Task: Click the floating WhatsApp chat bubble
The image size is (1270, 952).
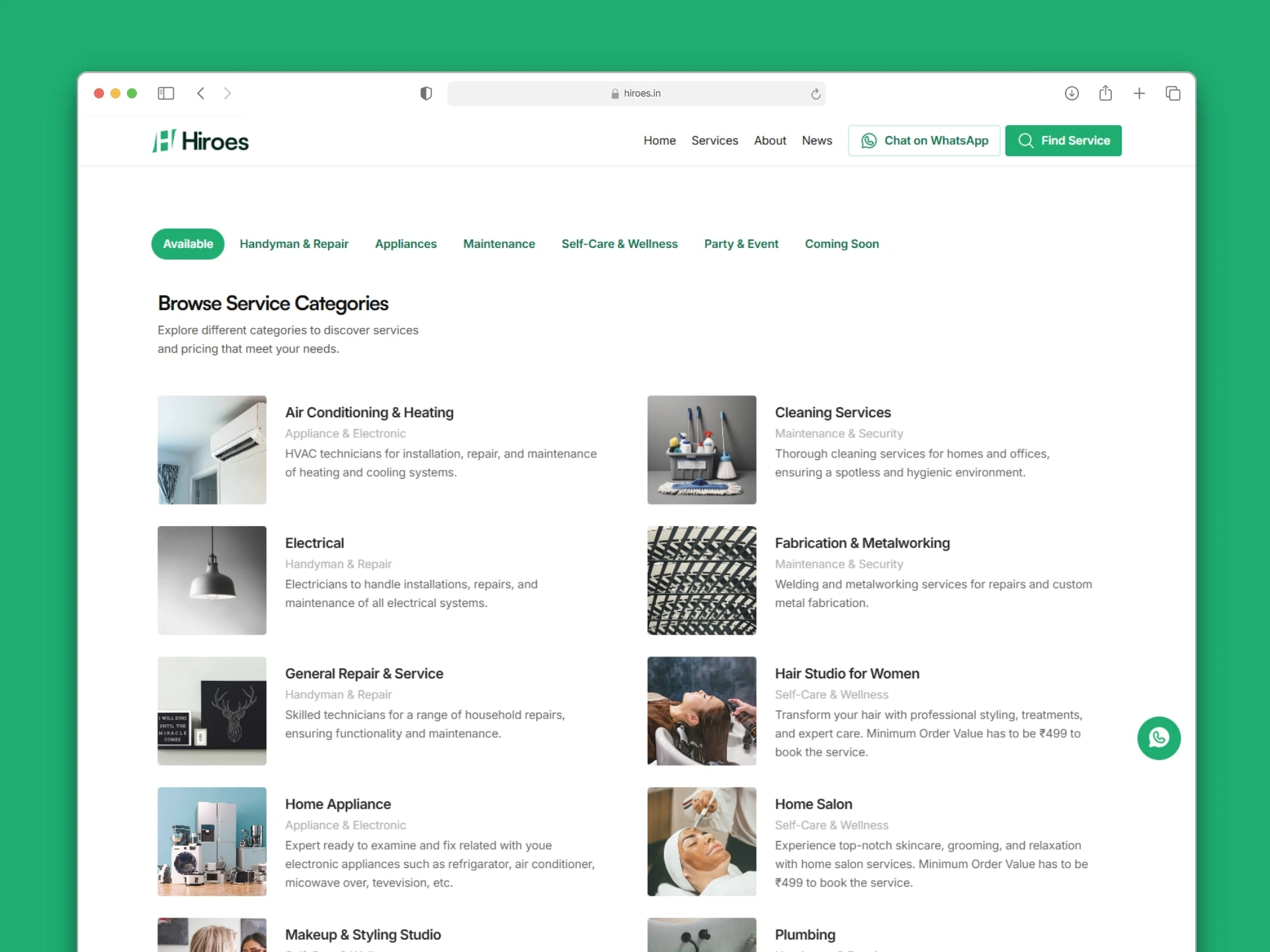Action: [x=1159, y=738]
